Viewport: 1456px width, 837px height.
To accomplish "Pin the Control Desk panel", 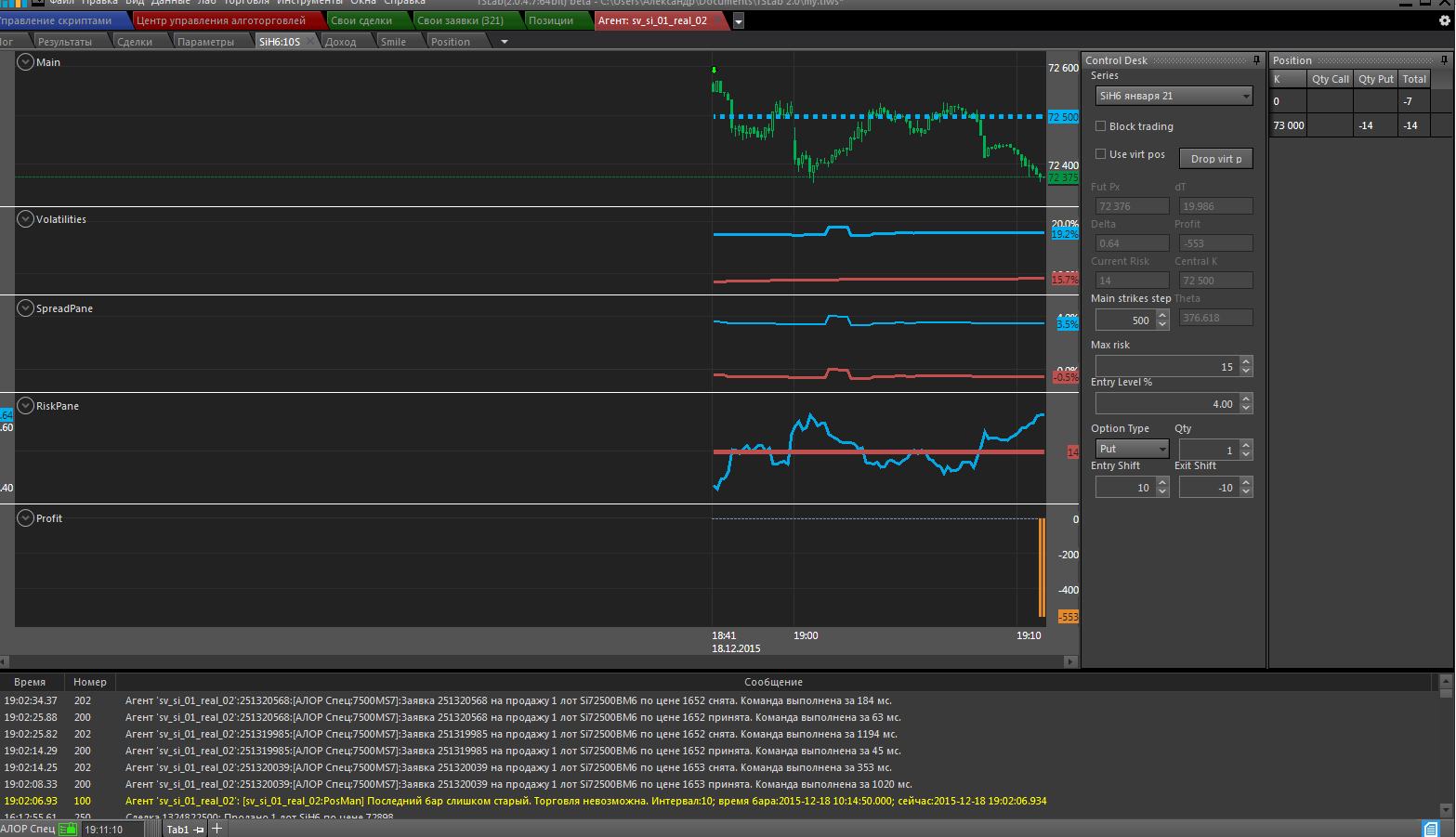I will tap(1256, 60).
